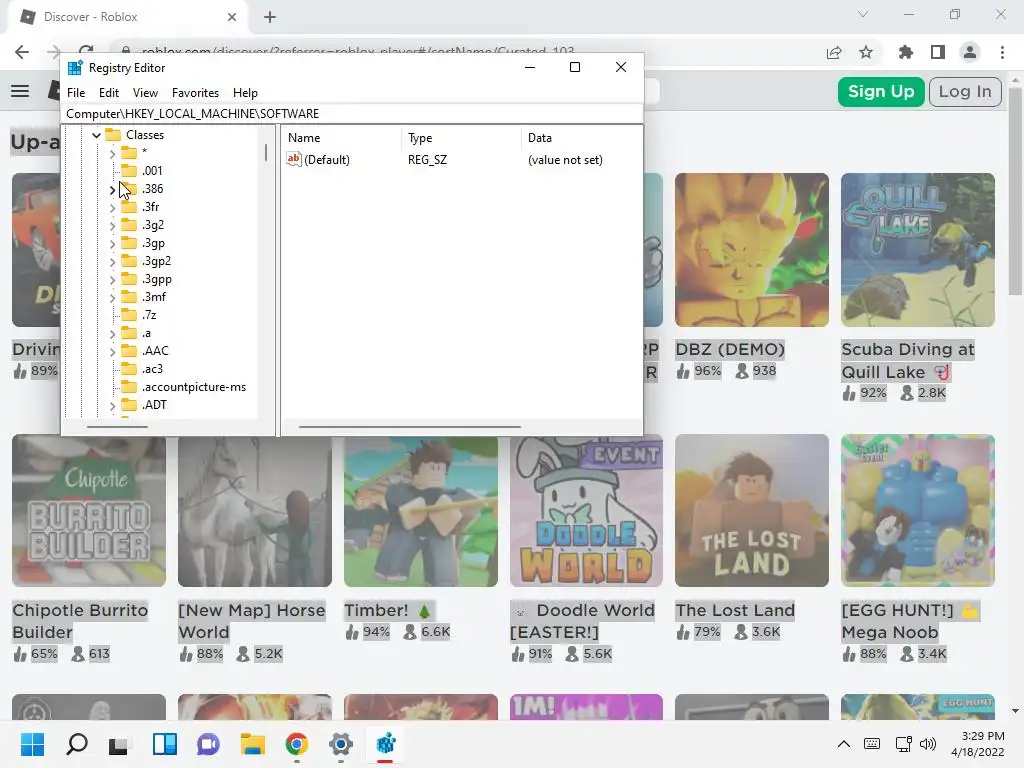Click the (value not set) data cell

pyautogui.click(x=565, y=160)
